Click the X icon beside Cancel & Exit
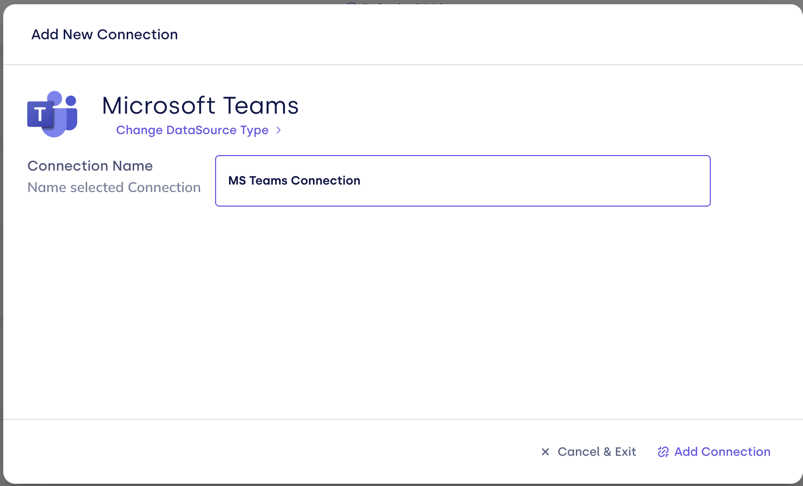803x486 pixels. tap(545, 452)
